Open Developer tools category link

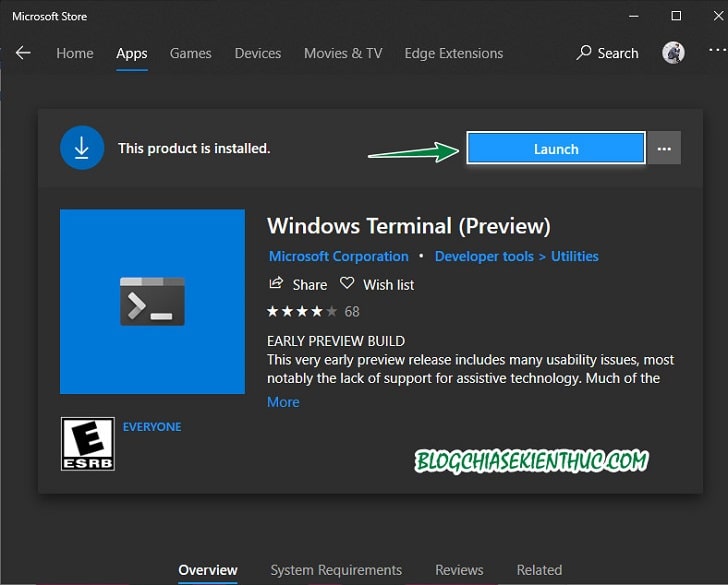click(x=484, y=256)
